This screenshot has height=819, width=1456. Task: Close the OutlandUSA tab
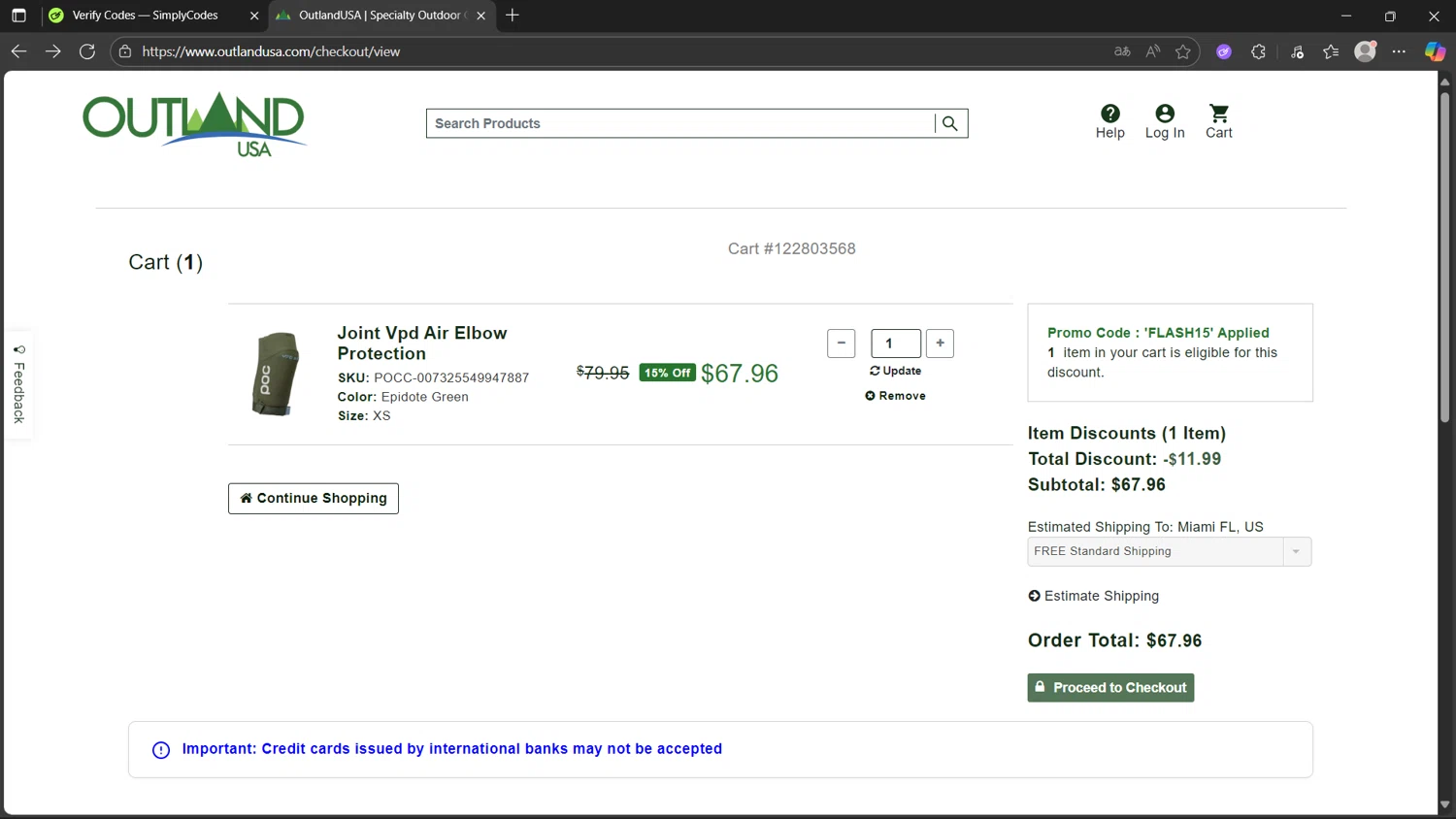[x=480, y=16]
